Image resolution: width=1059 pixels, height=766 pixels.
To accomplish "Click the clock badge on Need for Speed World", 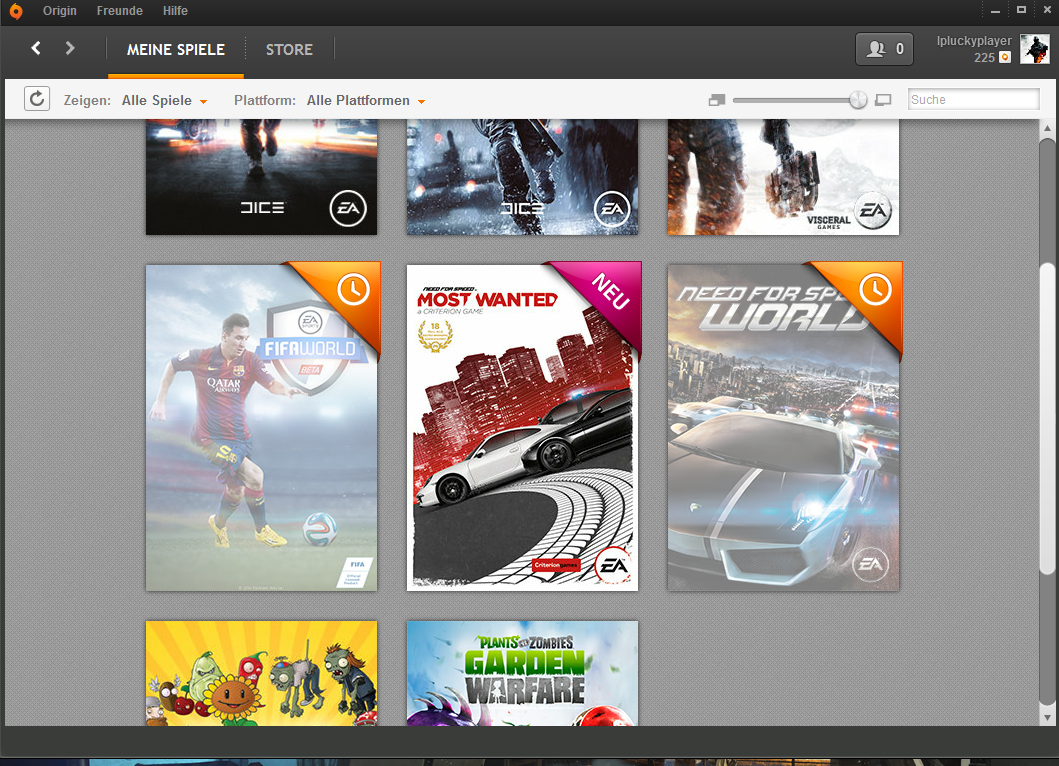I will click(875, 291).
